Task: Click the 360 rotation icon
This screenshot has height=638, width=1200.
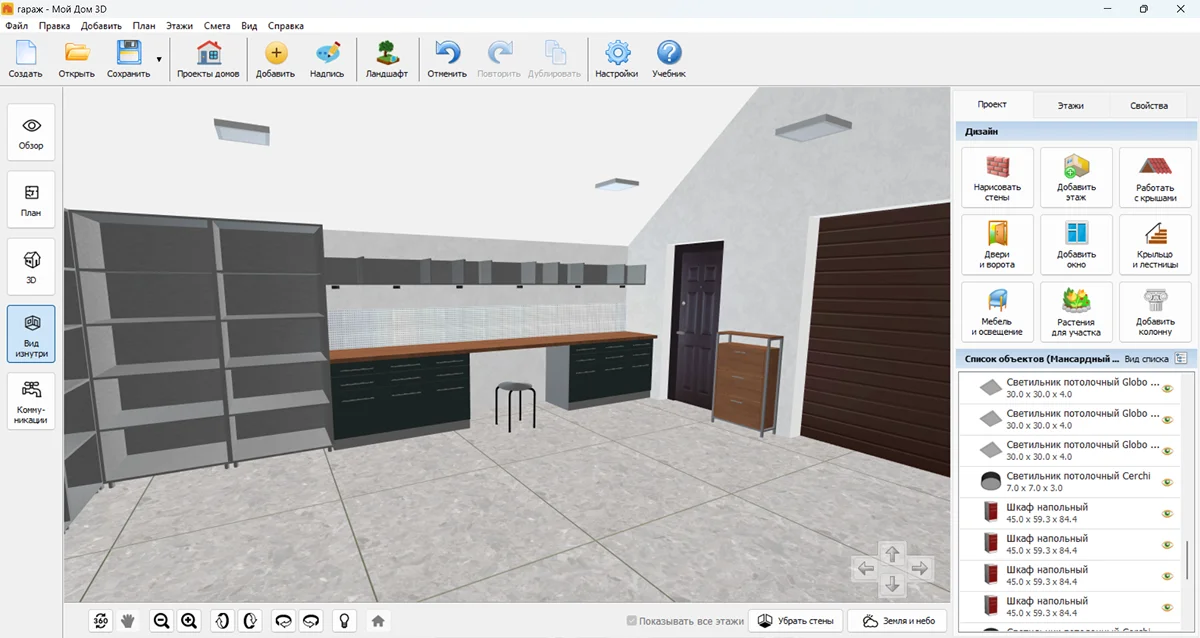Action: pos(100,621)
